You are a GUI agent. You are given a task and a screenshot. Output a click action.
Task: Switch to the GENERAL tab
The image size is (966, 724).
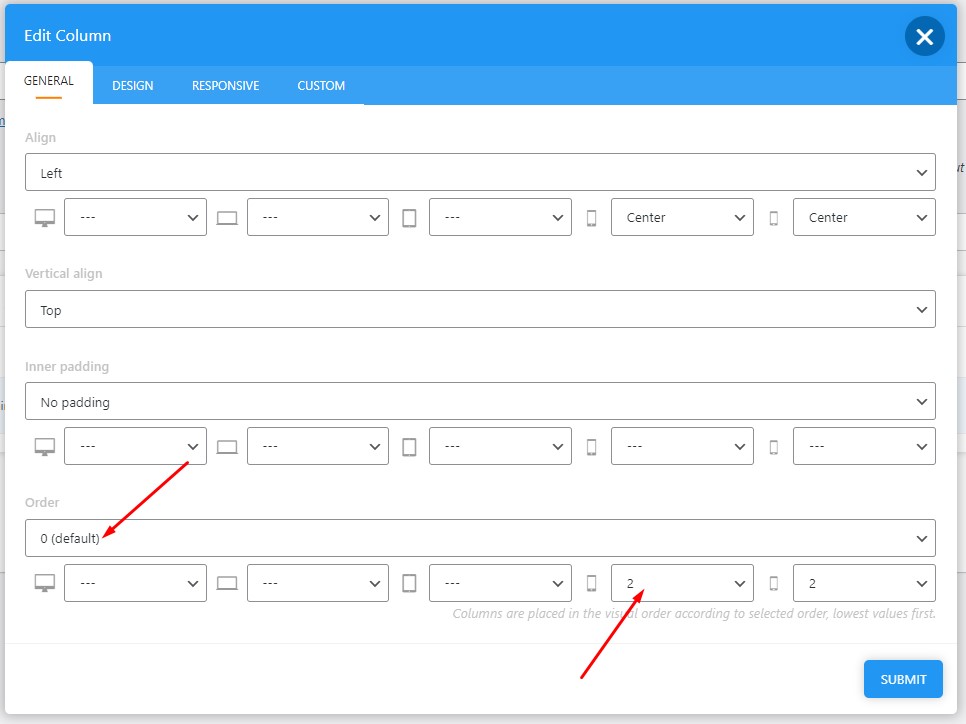(49, 81)
